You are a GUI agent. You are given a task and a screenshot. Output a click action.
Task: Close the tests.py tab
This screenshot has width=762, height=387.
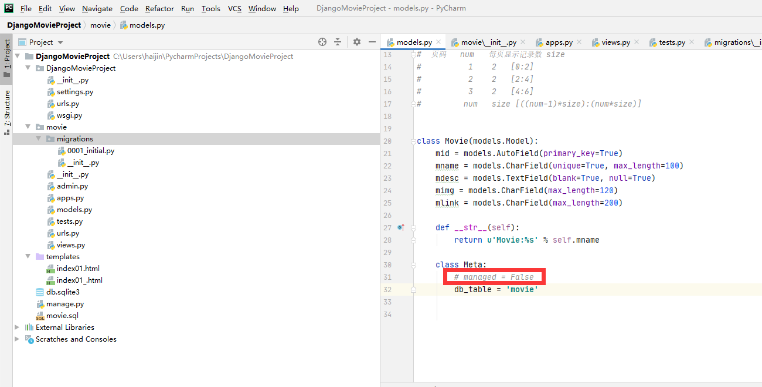(692, 42)
